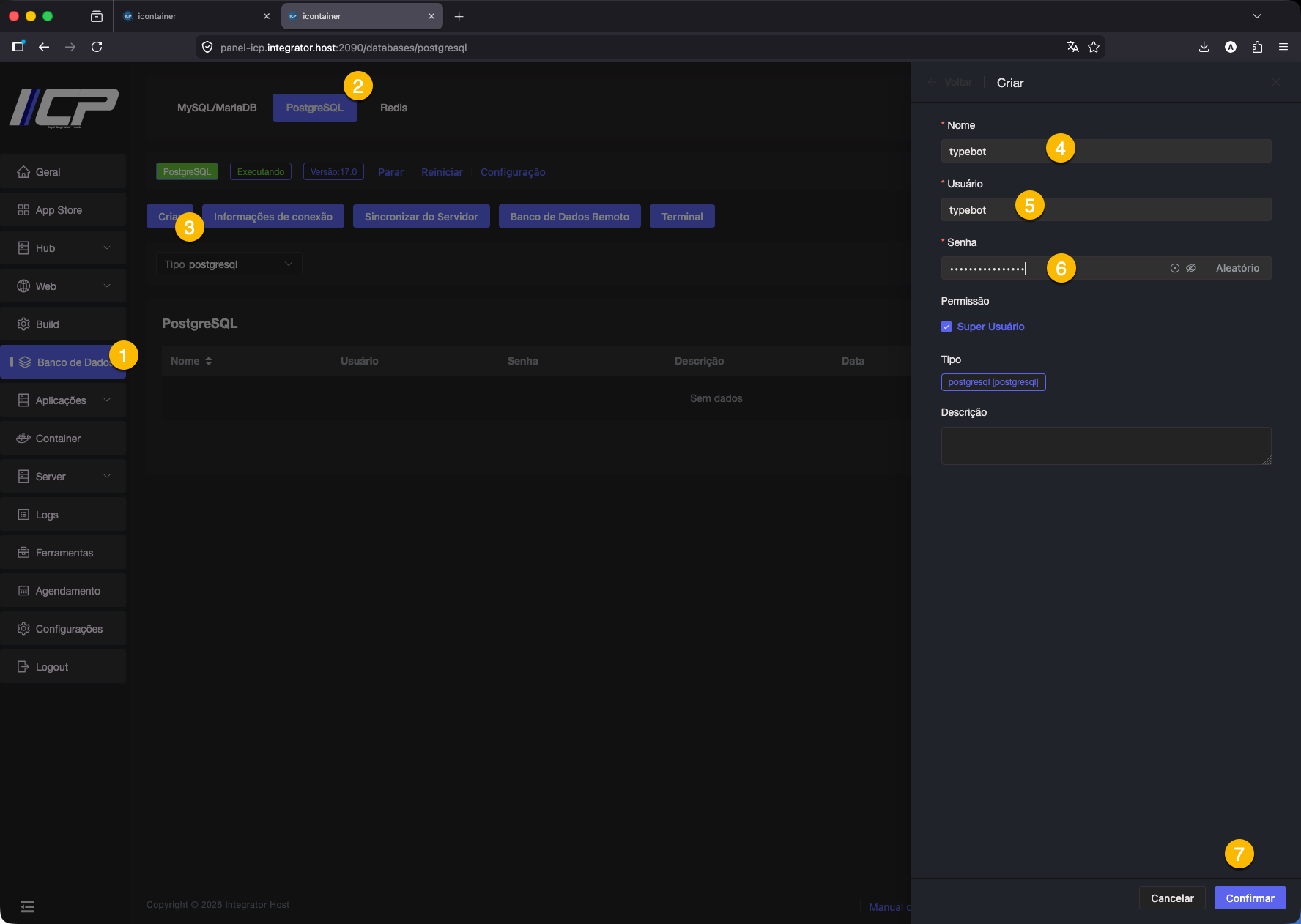Viewport: 1301px width, 924px height.
Task: Click the clear password icon in Senha field
Action: (x=1174, y=268)
